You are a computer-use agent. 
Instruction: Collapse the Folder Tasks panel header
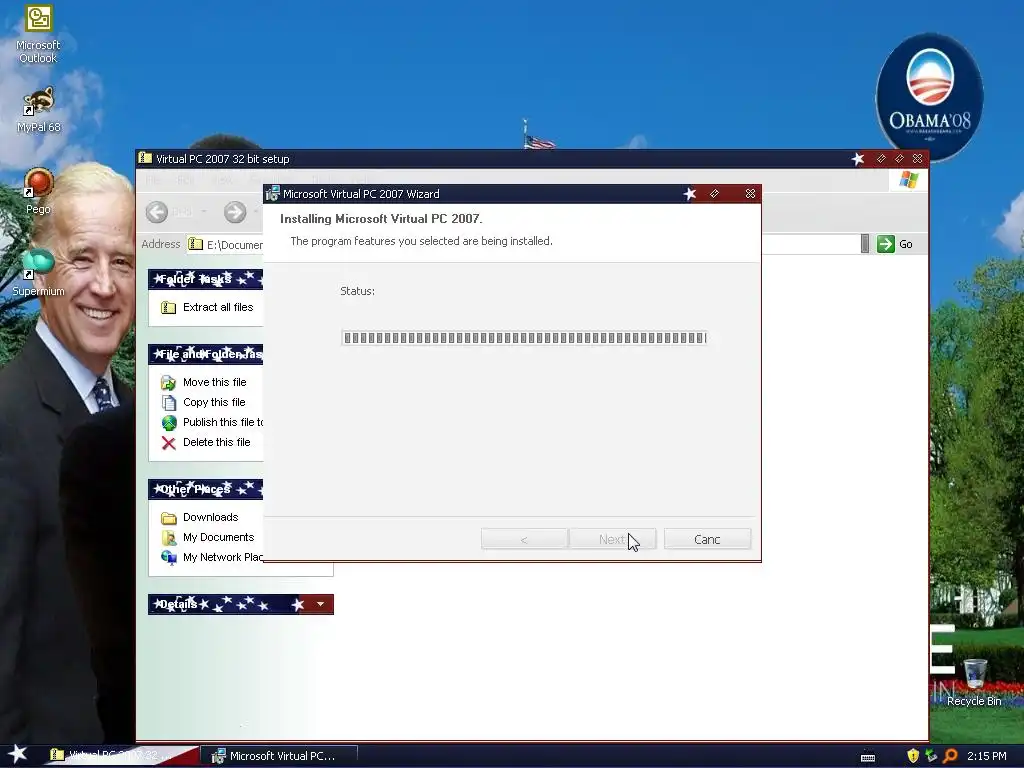tap(205, 279)
